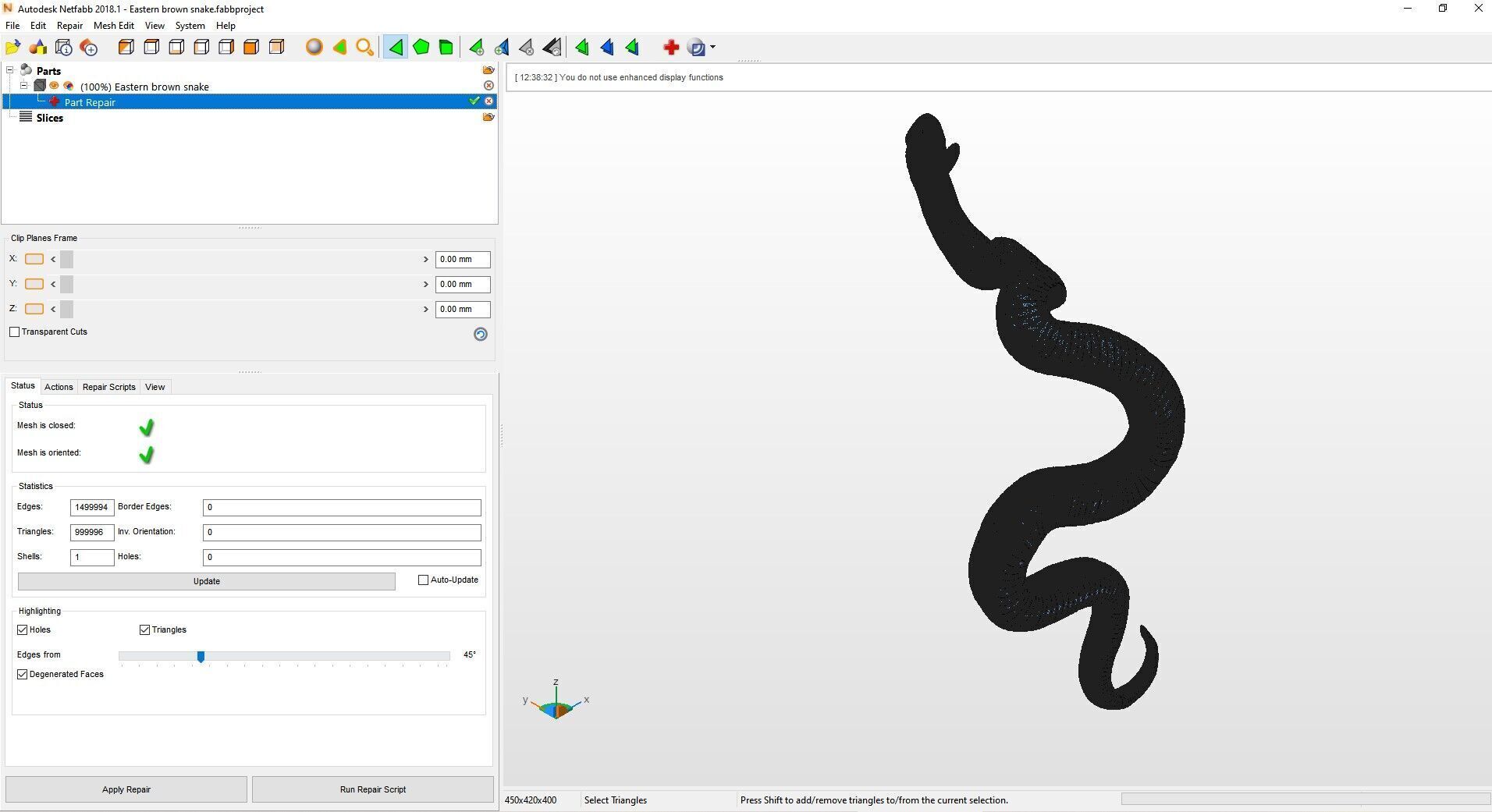
Task: Switch to the View tab in repair panel
Action: [155, 387]
